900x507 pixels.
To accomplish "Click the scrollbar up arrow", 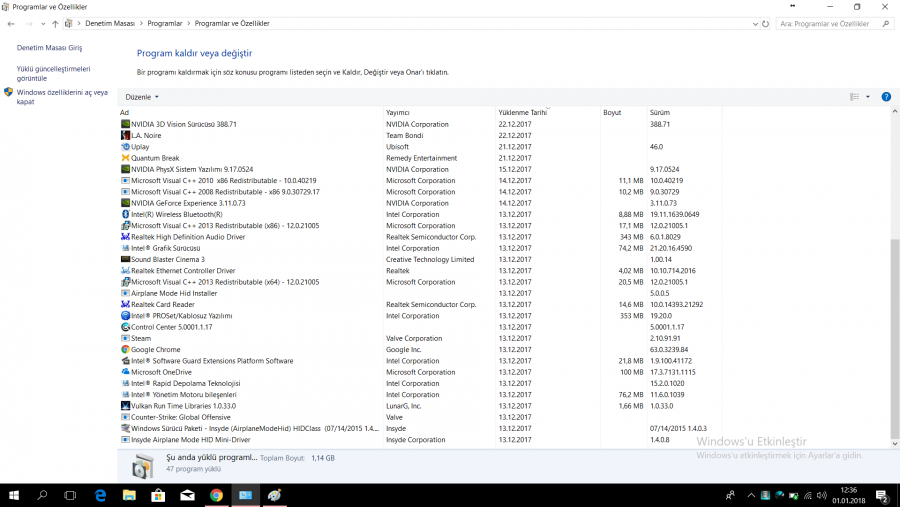I will [895, 111].
